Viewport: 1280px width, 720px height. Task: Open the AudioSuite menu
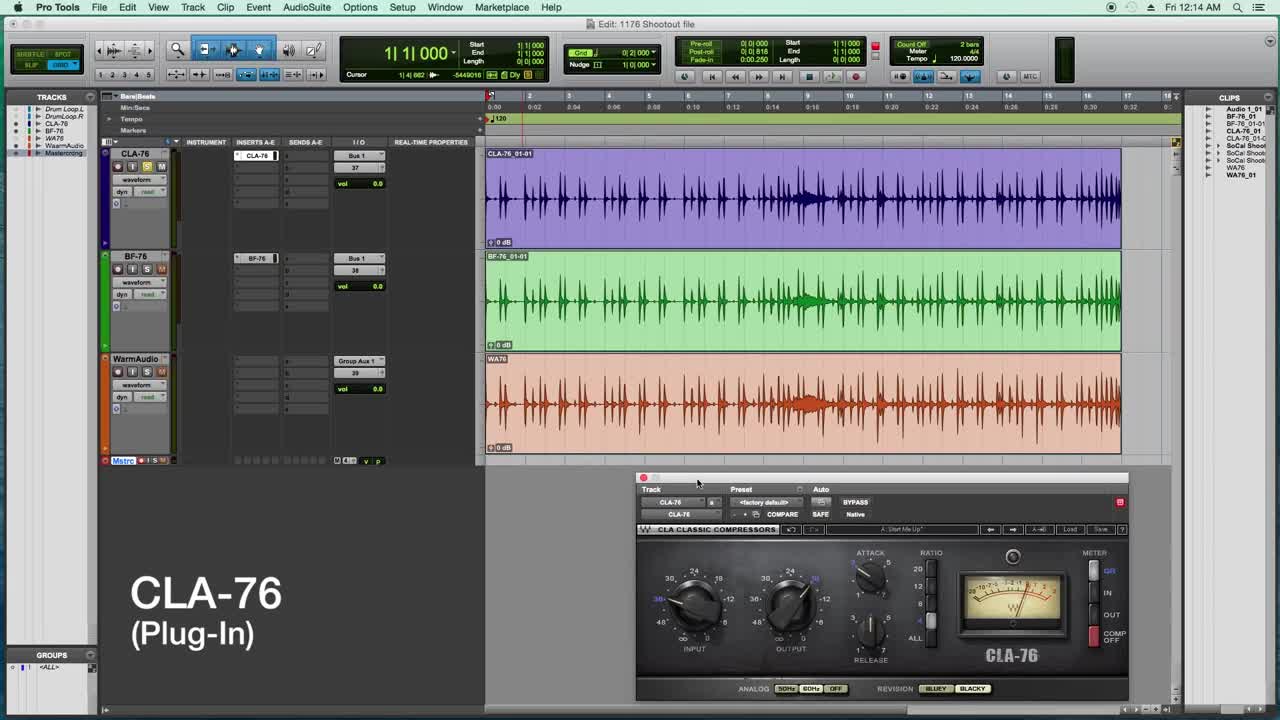click(x=307, y=7)
